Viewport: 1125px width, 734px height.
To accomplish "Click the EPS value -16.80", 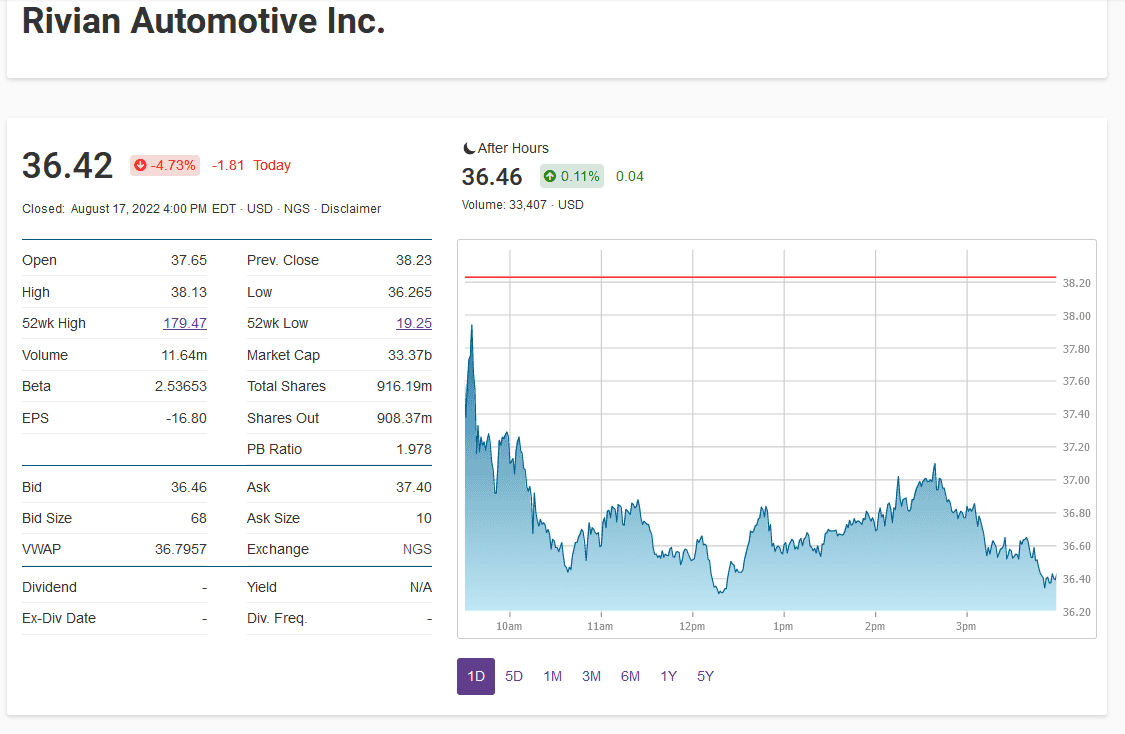I will 187,418.
